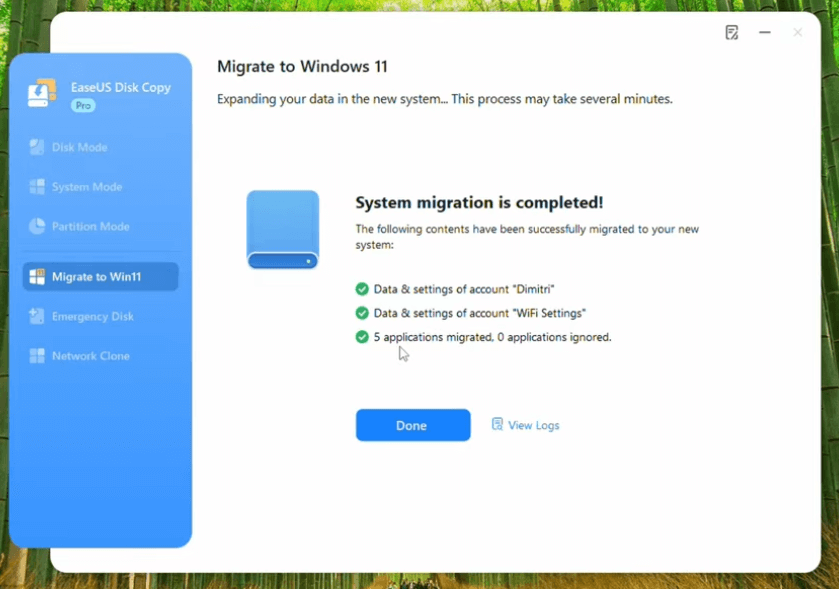Click the Partition Mode icon

click(x=38, y=227)
